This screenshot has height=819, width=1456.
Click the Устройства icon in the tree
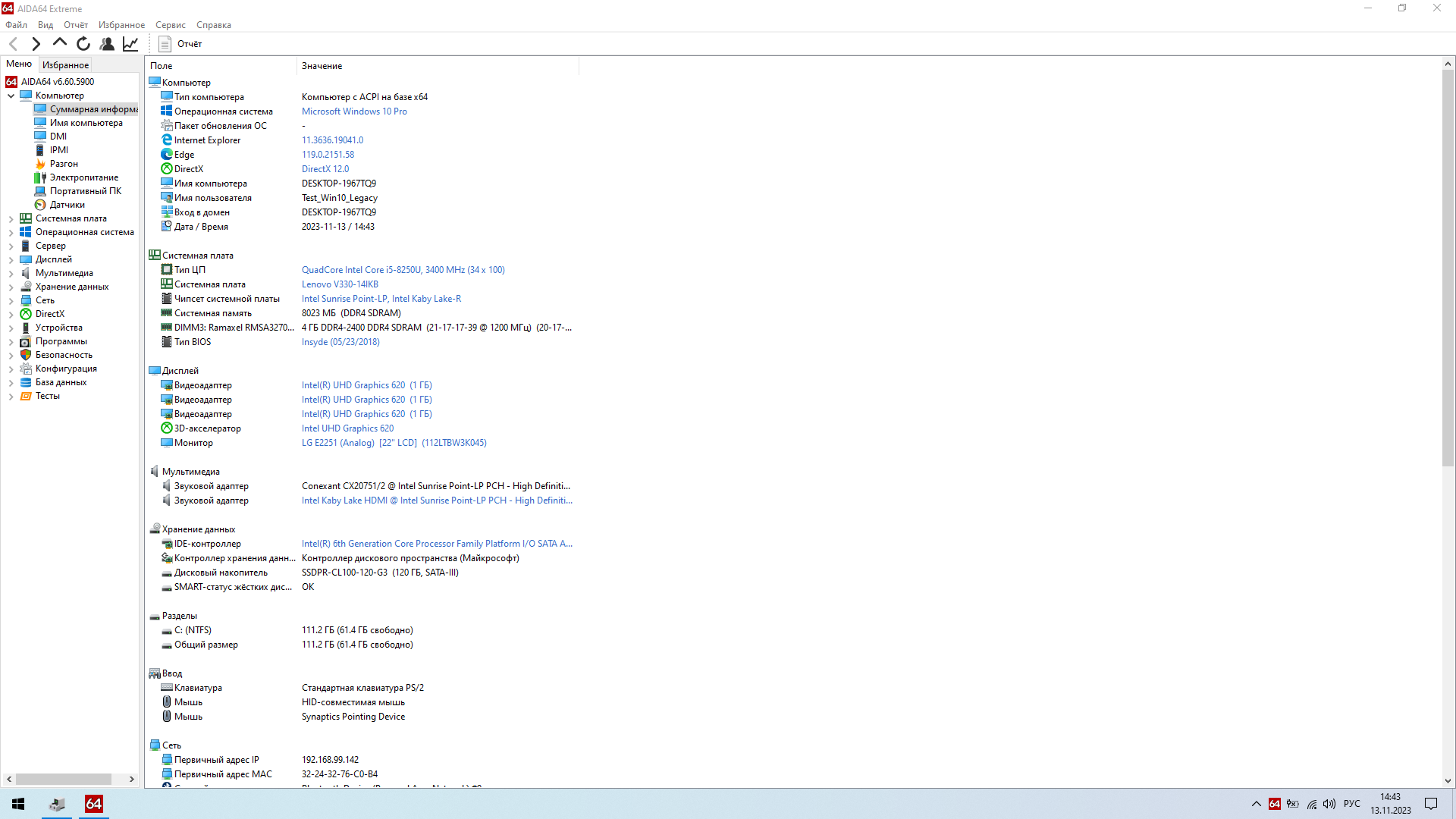(26, 328)
